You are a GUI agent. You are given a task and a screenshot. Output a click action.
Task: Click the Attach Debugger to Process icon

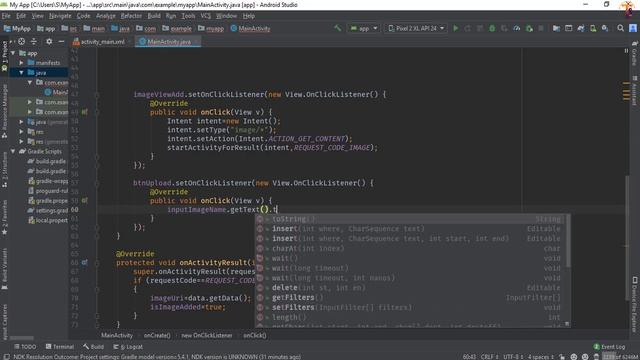[x=529, y=28]
